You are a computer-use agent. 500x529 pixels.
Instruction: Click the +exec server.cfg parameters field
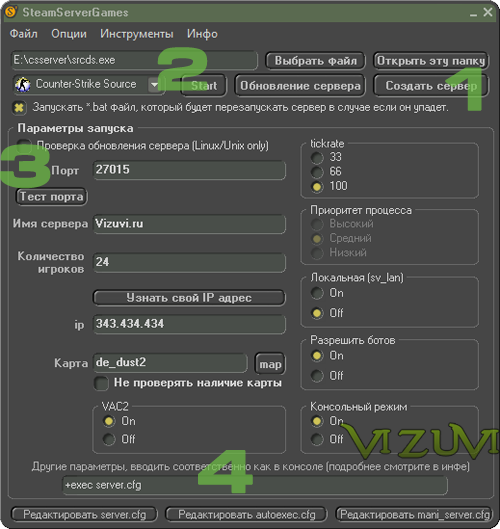coord(255,485)
